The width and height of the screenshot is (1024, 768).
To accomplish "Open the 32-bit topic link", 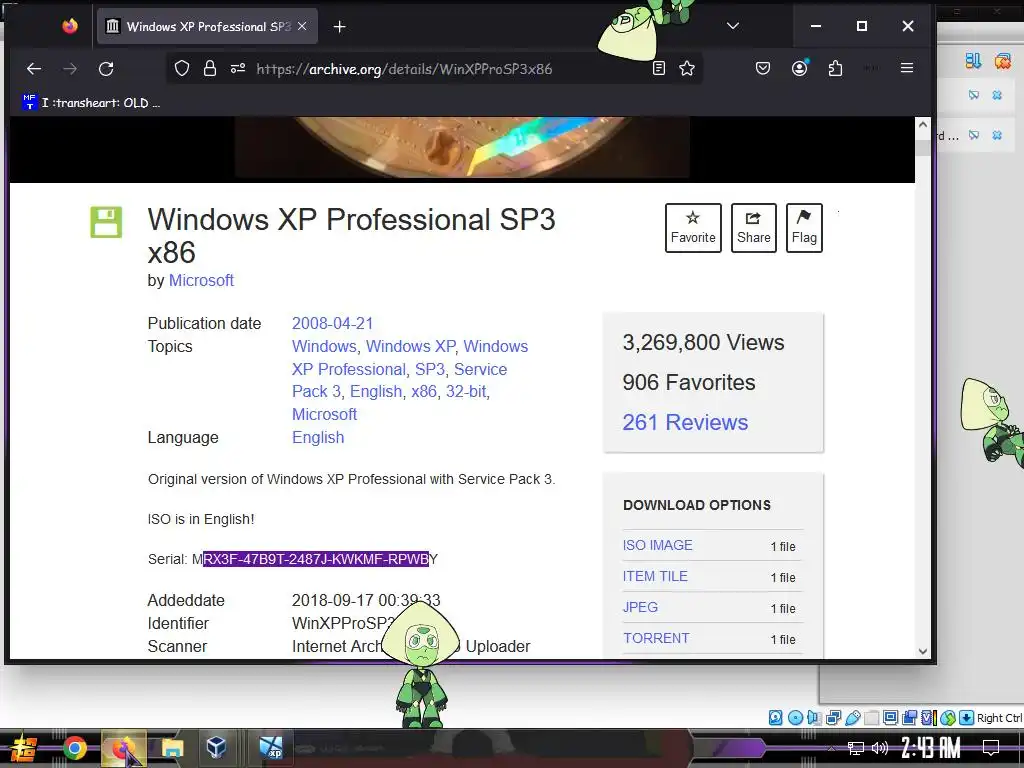I will point(466,391).
